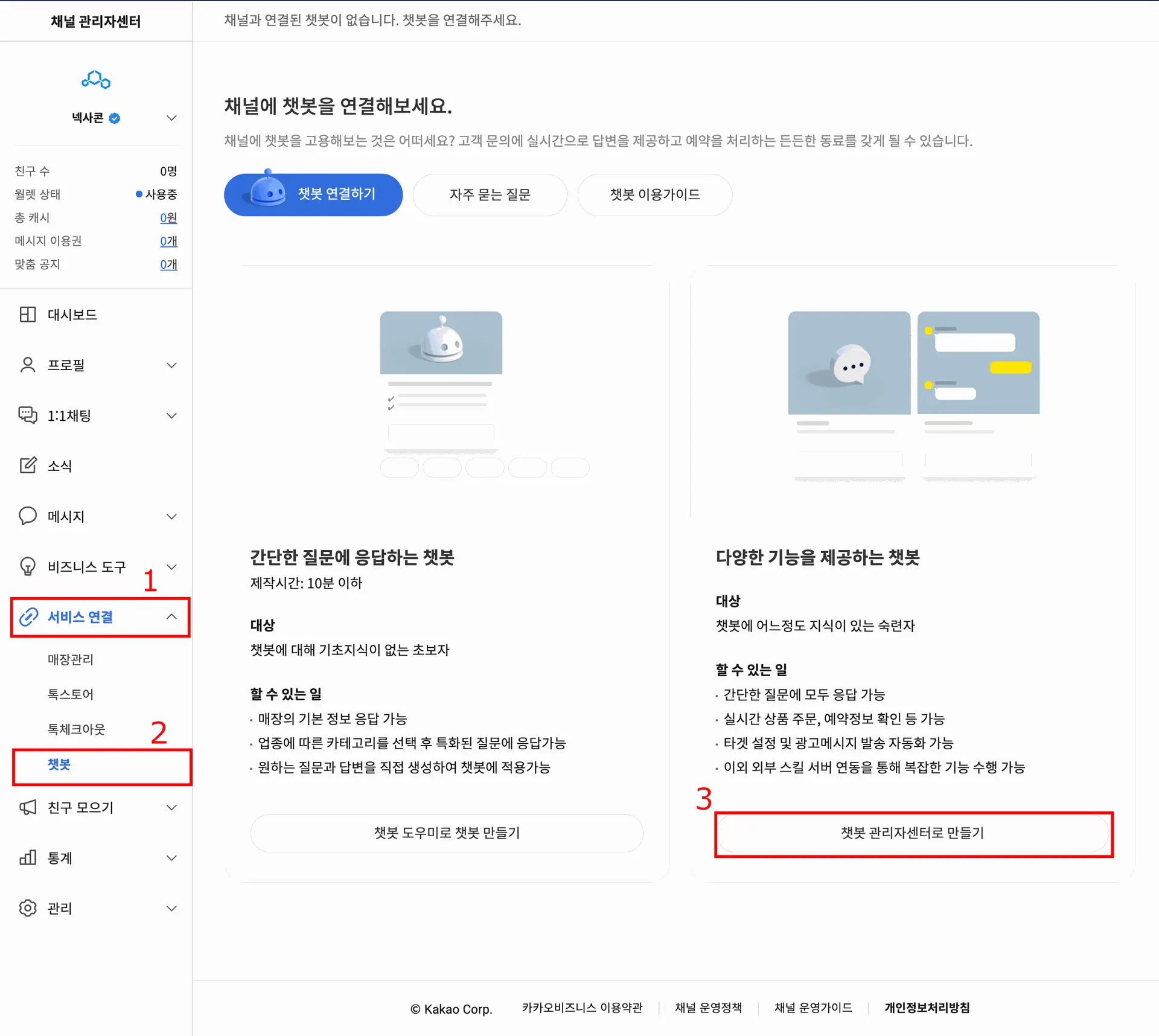Click 챗봇 도우미로 챗봇 만들기 button
The height and width of the screenshot is (1036, 1159).
pyautogui.click(x=447, y=833)
